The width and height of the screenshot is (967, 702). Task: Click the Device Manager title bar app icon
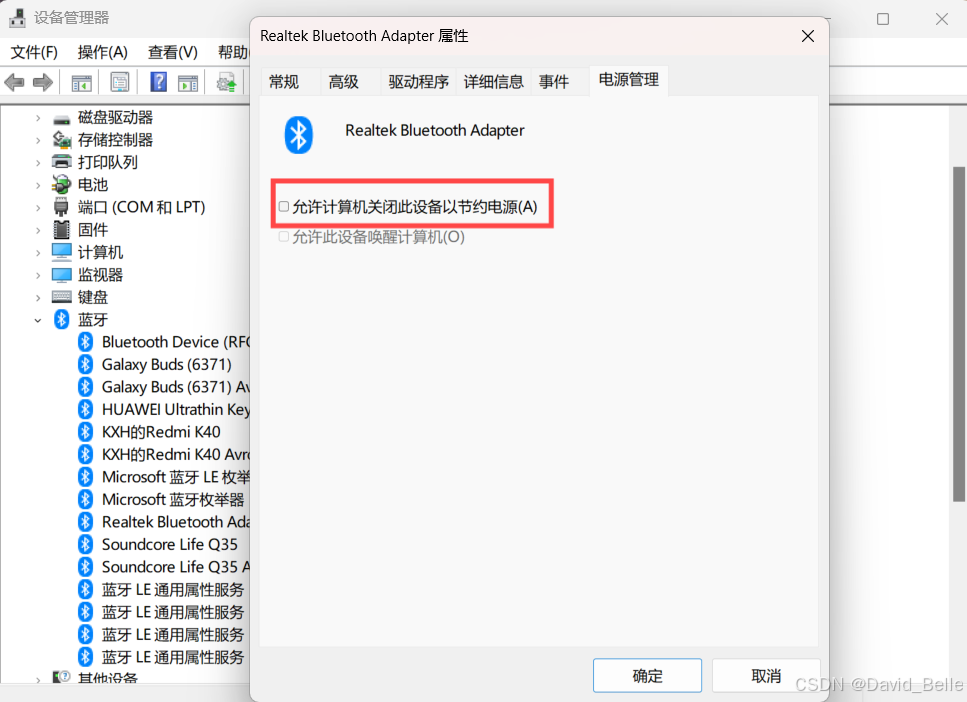(18, 18)
